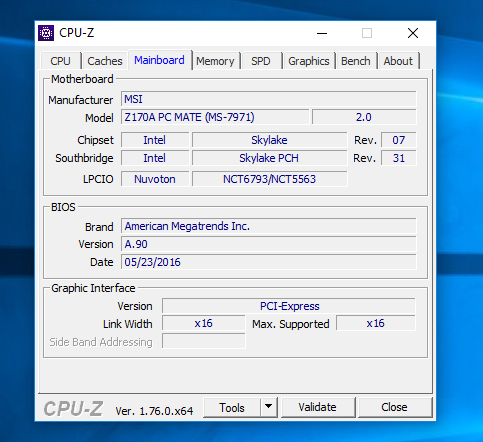
Task: Click the Southbridge label
Action: pyautogui.click(x=84, y=158)
